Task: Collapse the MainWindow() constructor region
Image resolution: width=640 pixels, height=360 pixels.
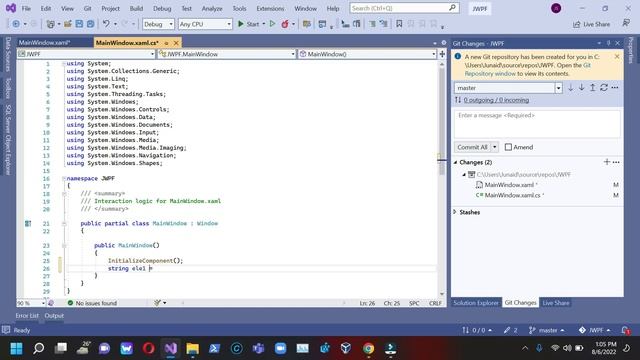Action: coord(64,245)
